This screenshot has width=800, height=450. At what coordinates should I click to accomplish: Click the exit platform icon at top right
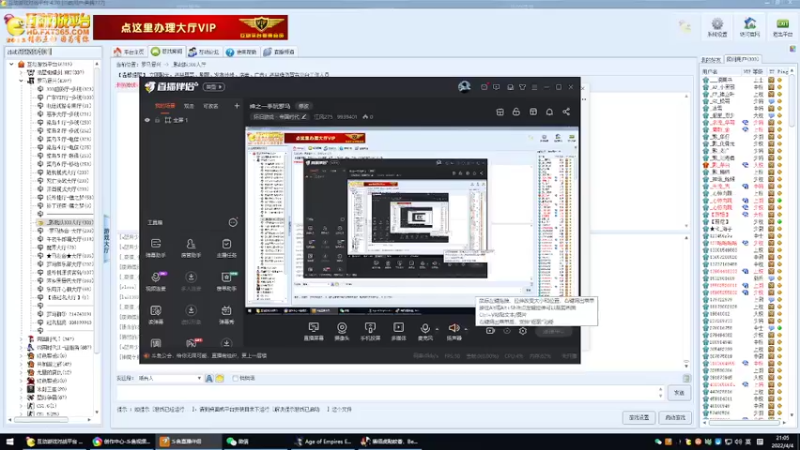[783, 27]
